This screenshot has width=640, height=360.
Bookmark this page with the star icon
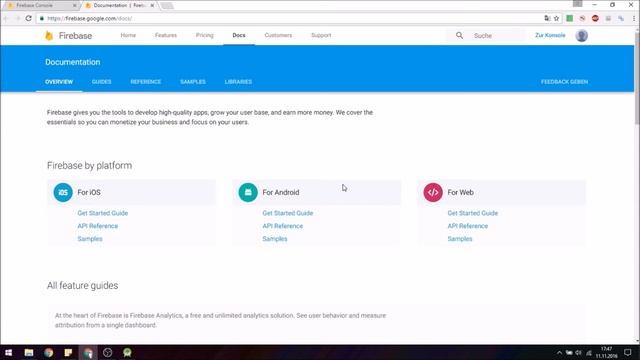556,18
